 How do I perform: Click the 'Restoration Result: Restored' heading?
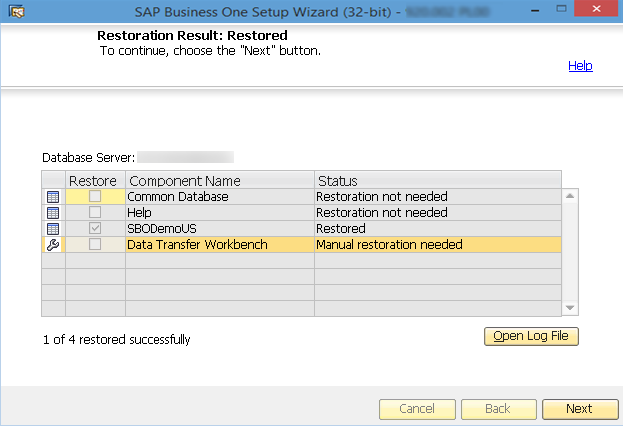click(x=192, y=35)
